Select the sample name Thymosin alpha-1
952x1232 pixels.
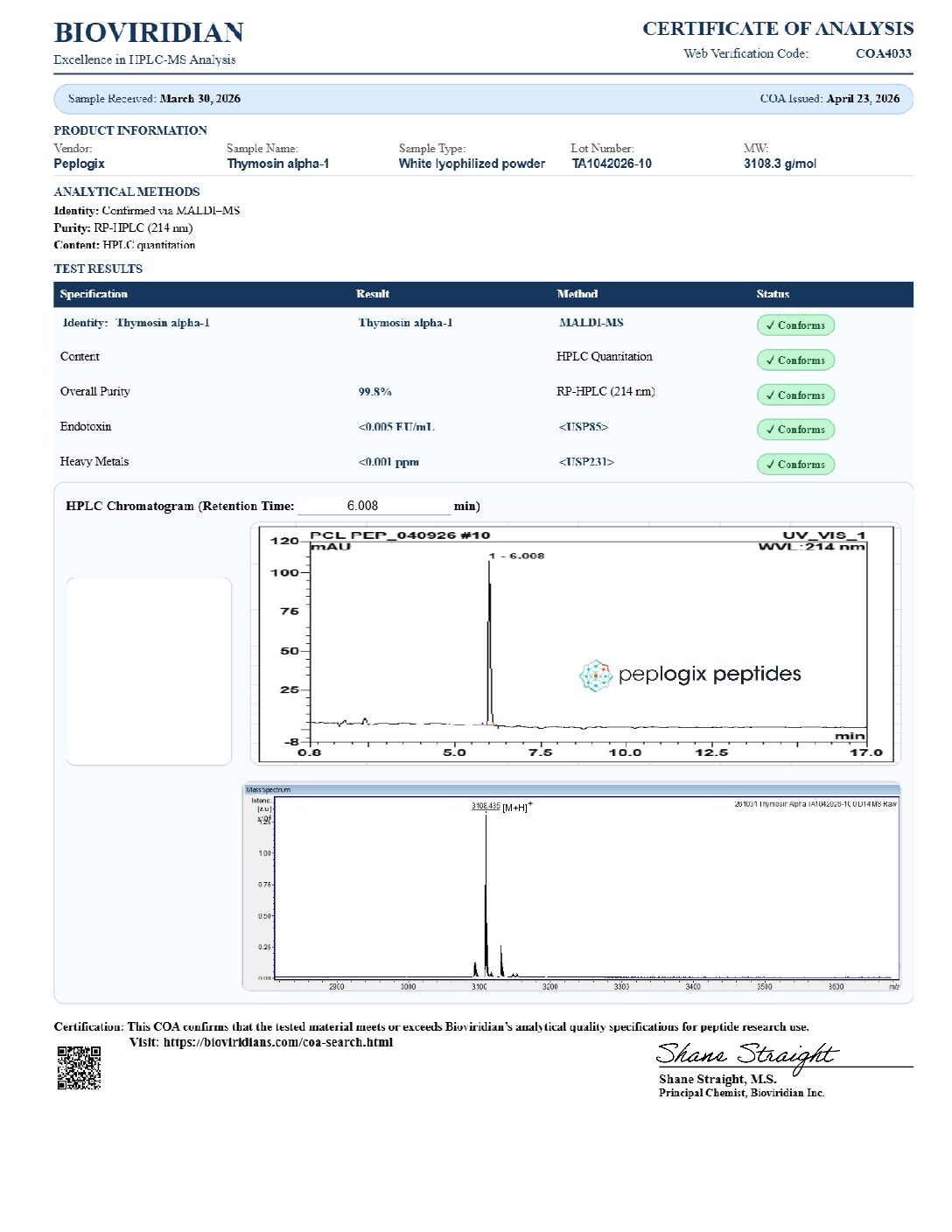[278, 164]
